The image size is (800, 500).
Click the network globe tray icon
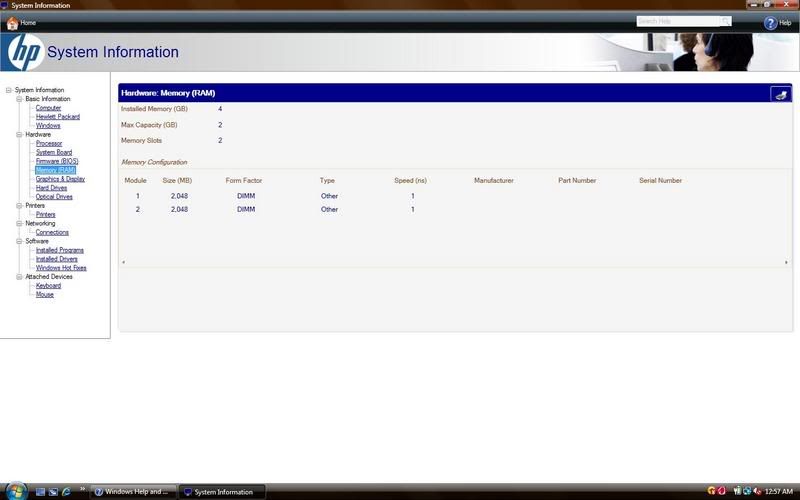click(x=747, y=491)
